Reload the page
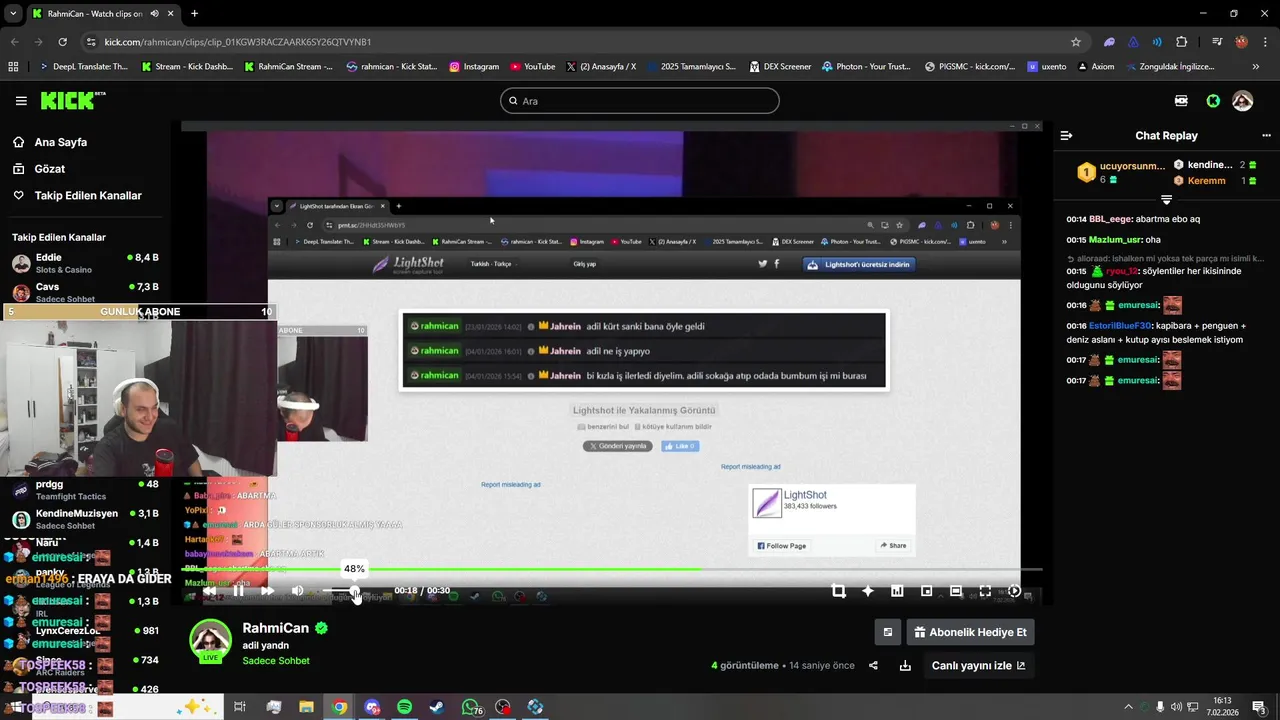The height and width of the screenshot is (720, 1280). pos(62,42)
